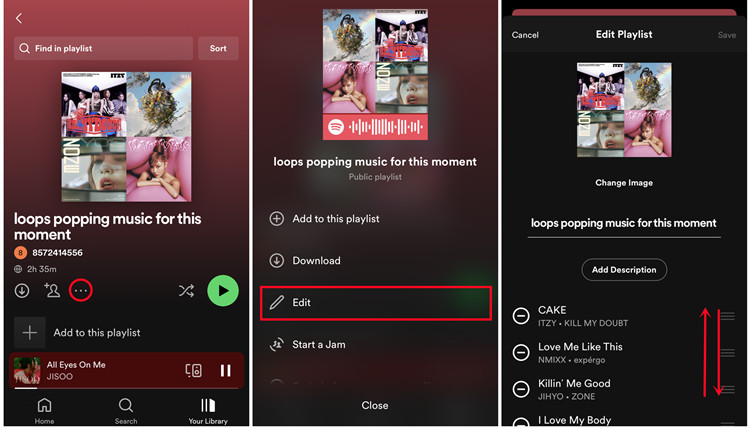This screenshot has height=429, width=750.
Task: Select the 'Public playlist' label
Action: (375, 177)
